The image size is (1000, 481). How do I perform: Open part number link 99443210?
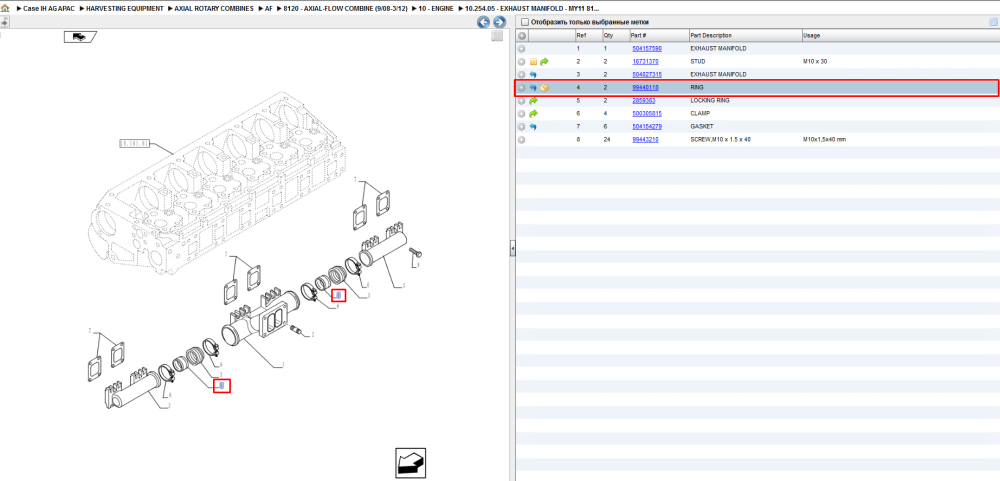(x=645, y=139)
